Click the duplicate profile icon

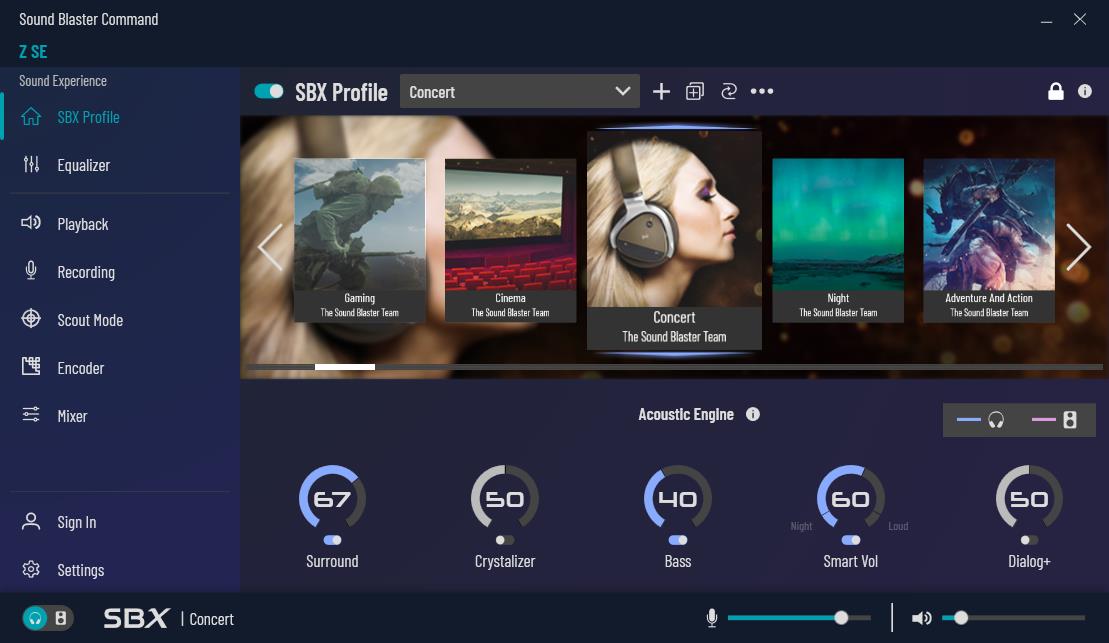(x=695, y=92)
